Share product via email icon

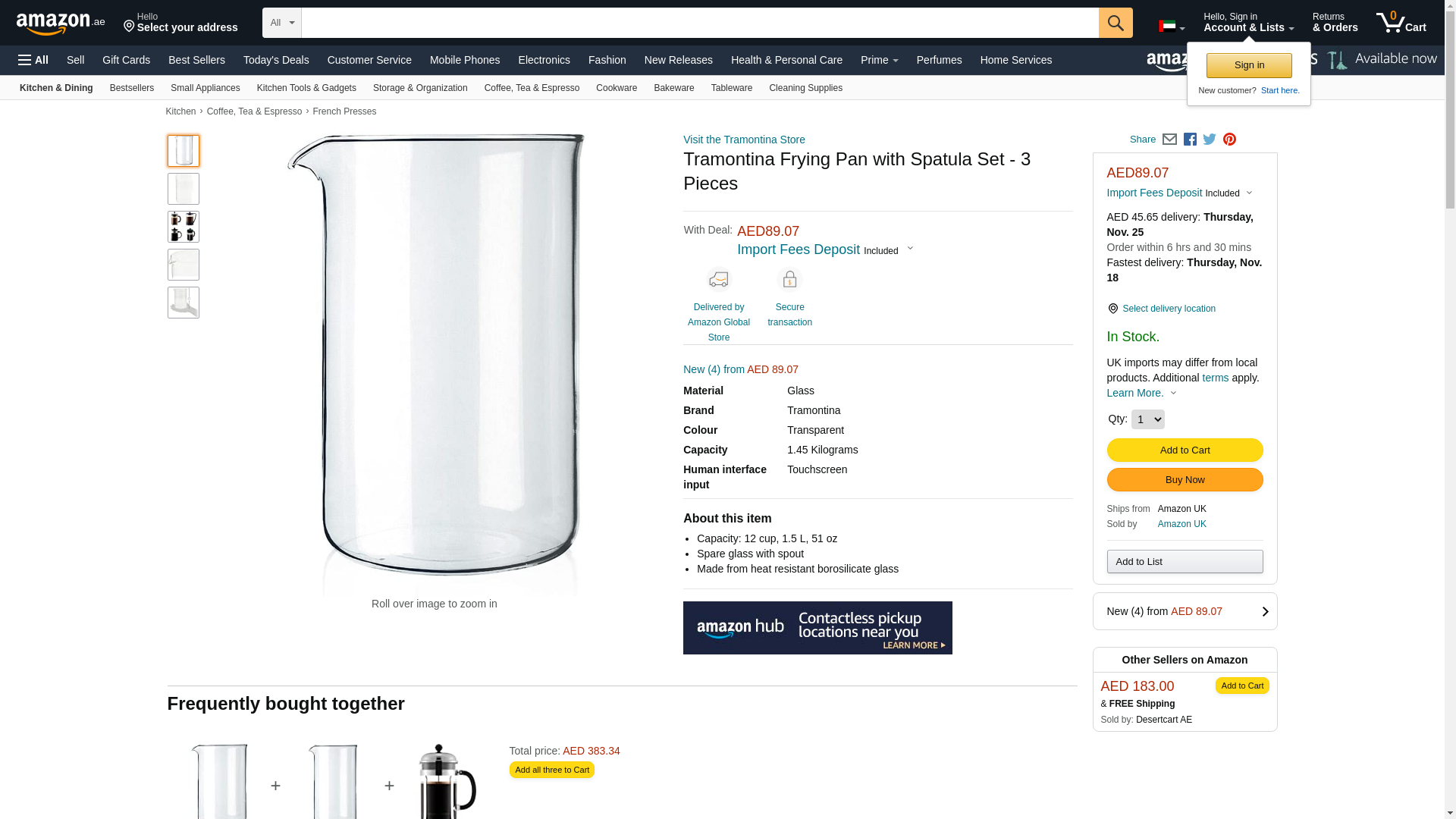coord(1169,140)
